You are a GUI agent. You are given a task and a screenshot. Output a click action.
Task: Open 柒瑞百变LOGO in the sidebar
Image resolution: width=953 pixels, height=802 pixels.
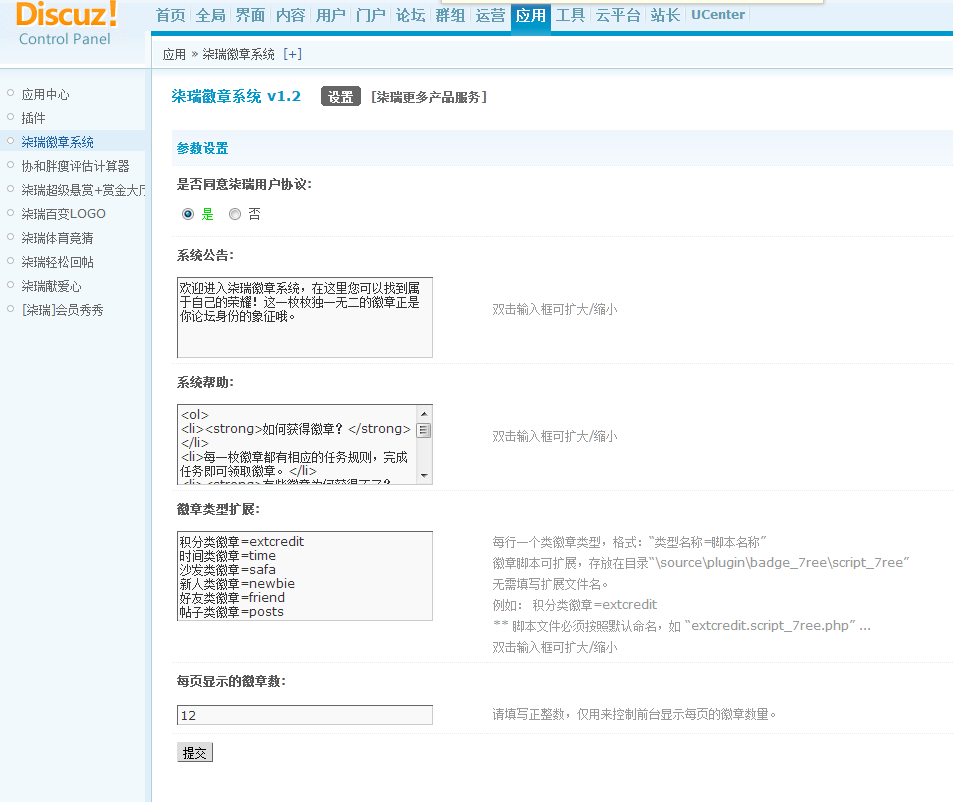click(63, 214)
